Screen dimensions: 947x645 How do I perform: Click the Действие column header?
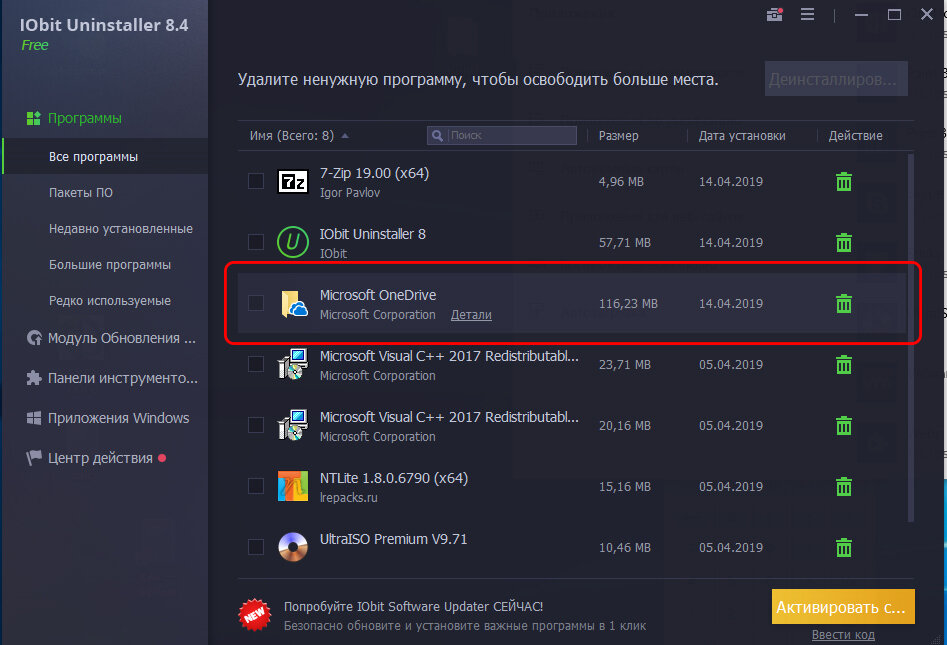tap(855, 136)
